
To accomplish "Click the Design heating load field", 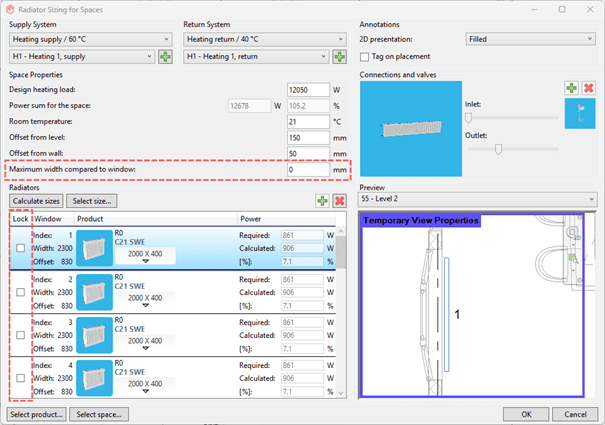I will pos(306,89).
